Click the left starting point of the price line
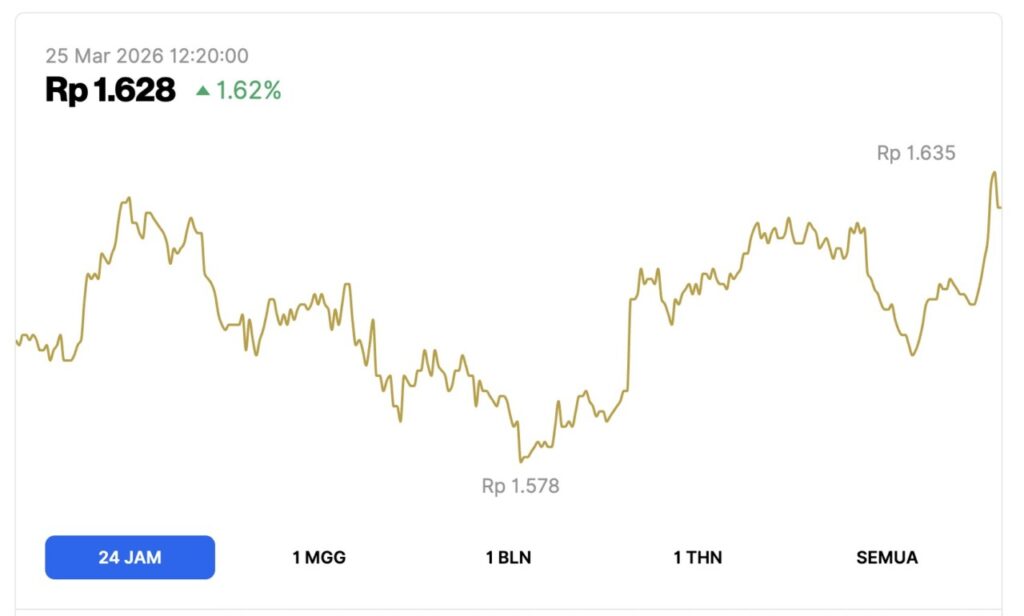This screenshot has width=1024, height=616. 17,343
